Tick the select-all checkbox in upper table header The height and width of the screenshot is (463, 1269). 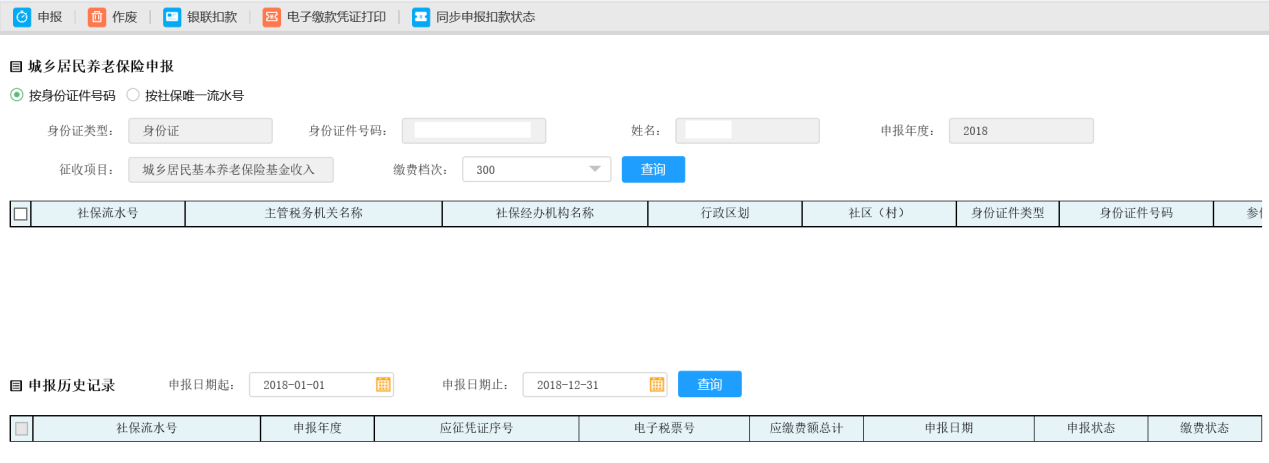21,214
